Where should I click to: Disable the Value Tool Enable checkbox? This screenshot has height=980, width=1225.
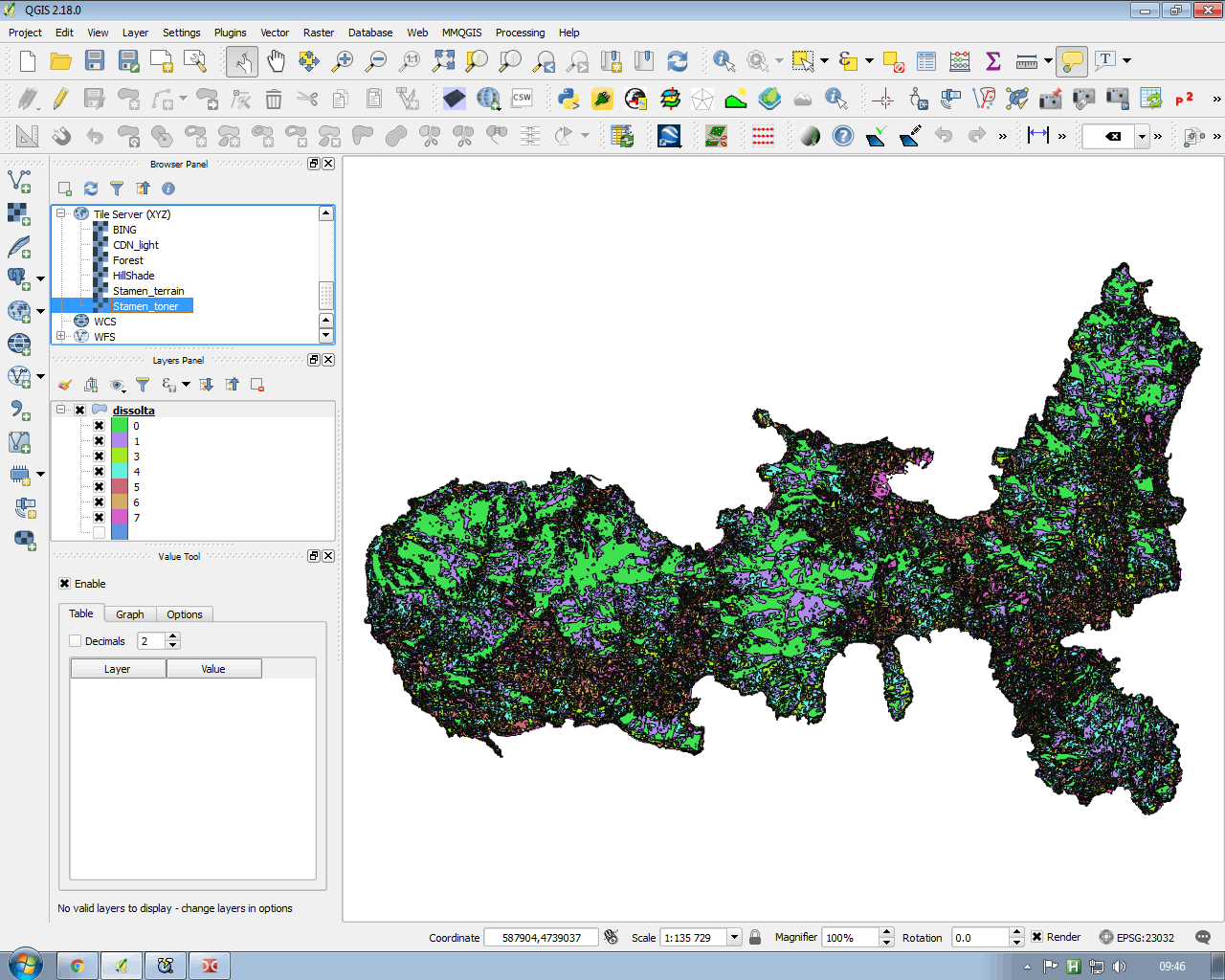65,584
